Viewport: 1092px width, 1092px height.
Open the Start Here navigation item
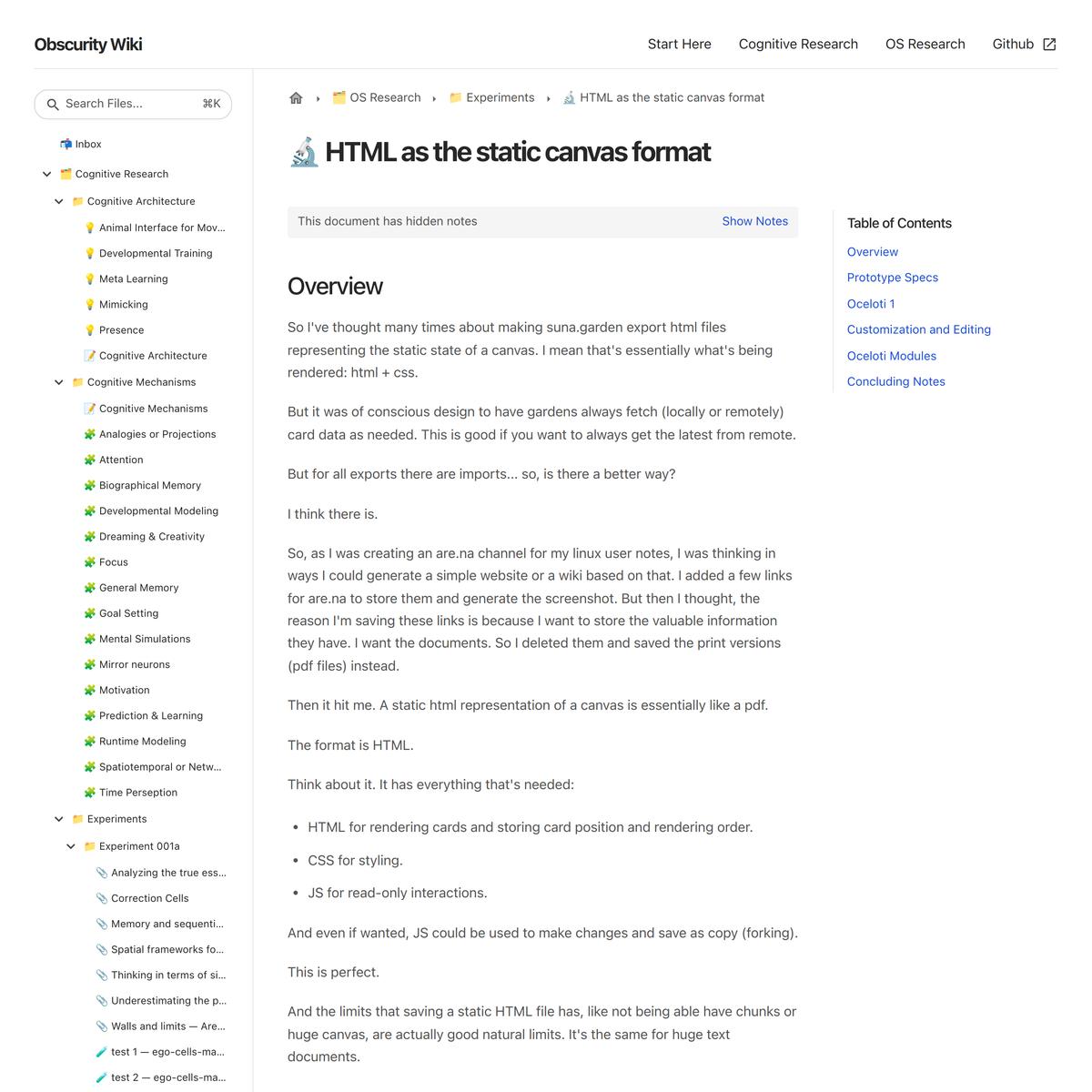point(679,44)
